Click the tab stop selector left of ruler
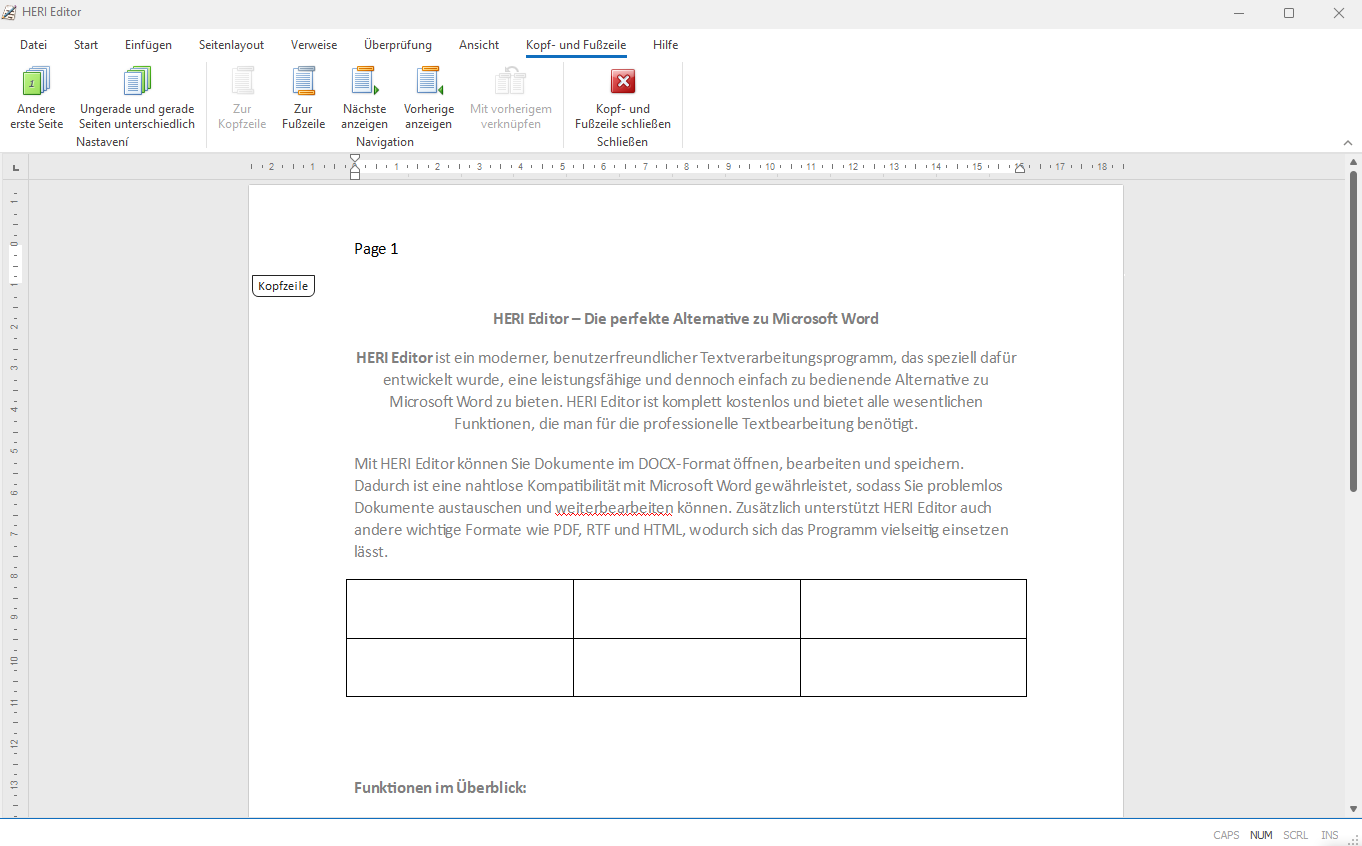Screen dimensions: 1362x846 click(x=15, y=167)
